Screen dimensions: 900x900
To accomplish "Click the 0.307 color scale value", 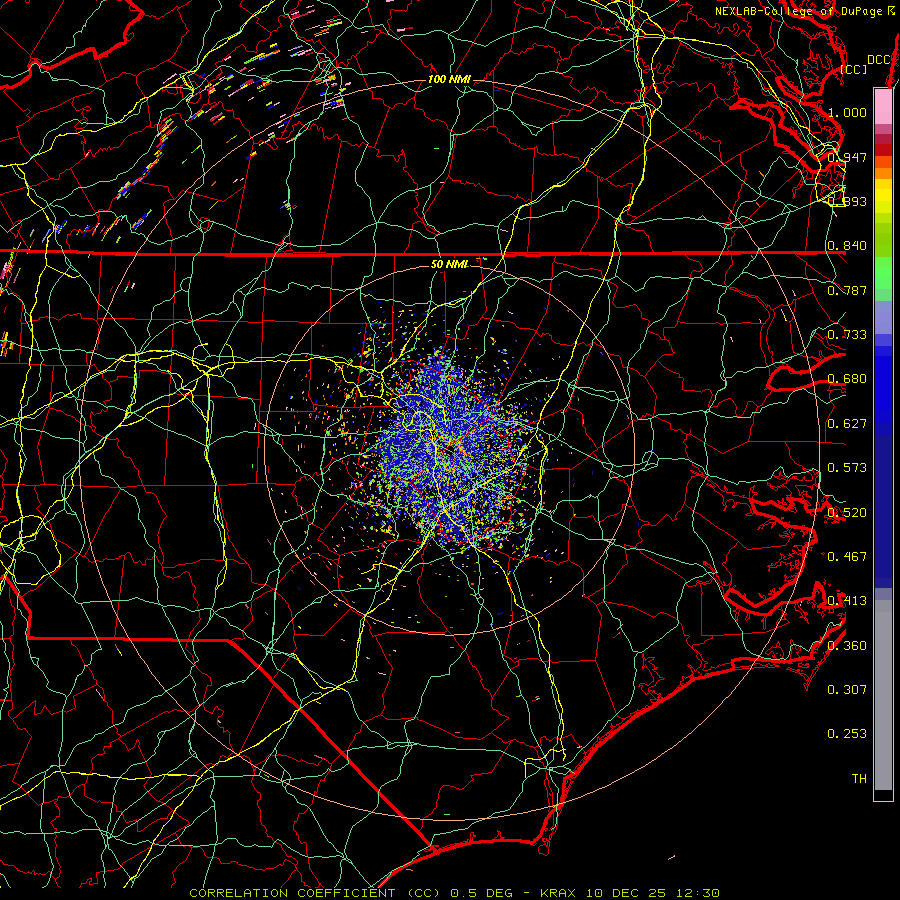I will [x=847, y=690].
